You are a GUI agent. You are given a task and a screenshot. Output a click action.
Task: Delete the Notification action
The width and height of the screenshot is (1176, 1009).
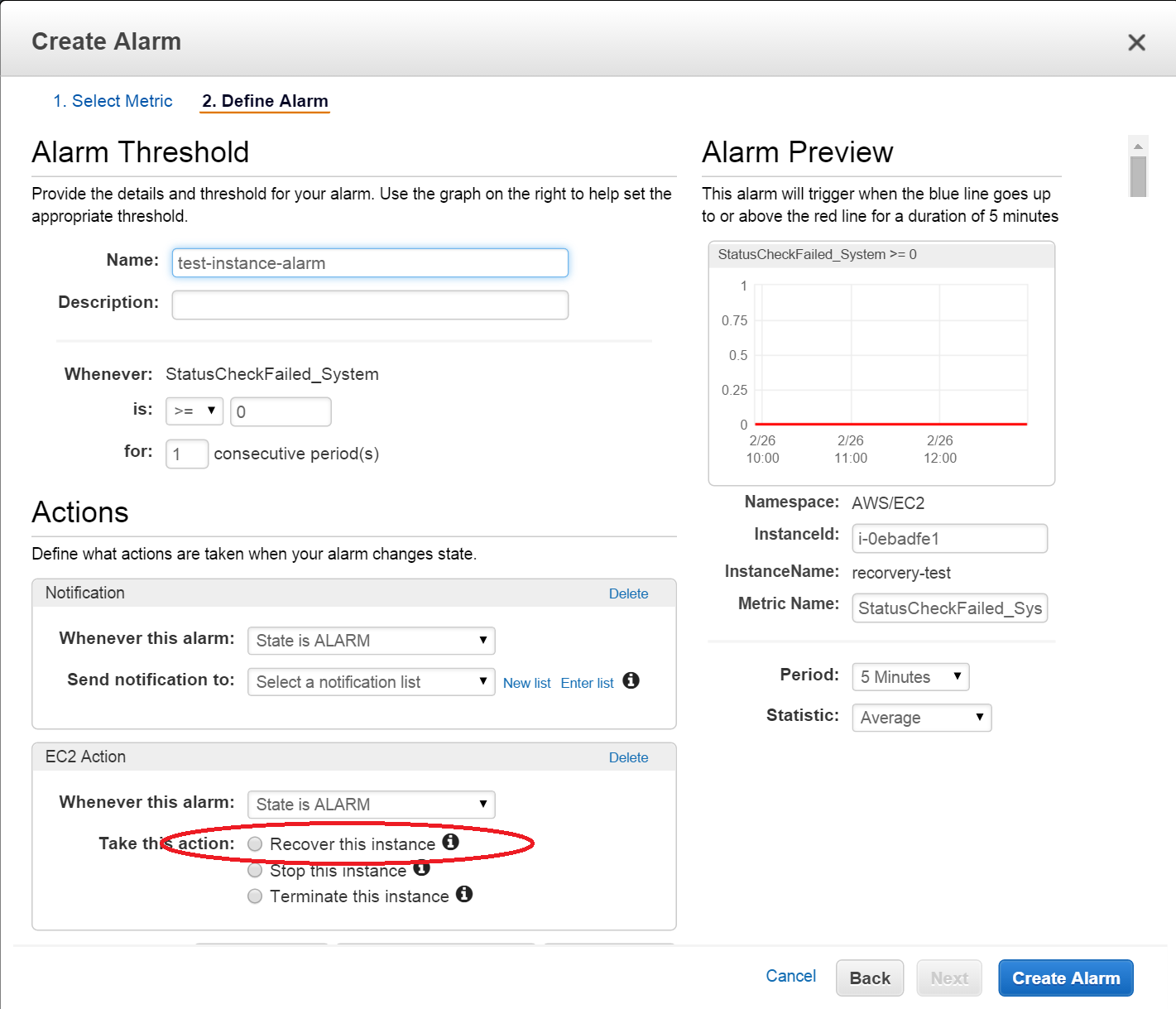(628, 593)
